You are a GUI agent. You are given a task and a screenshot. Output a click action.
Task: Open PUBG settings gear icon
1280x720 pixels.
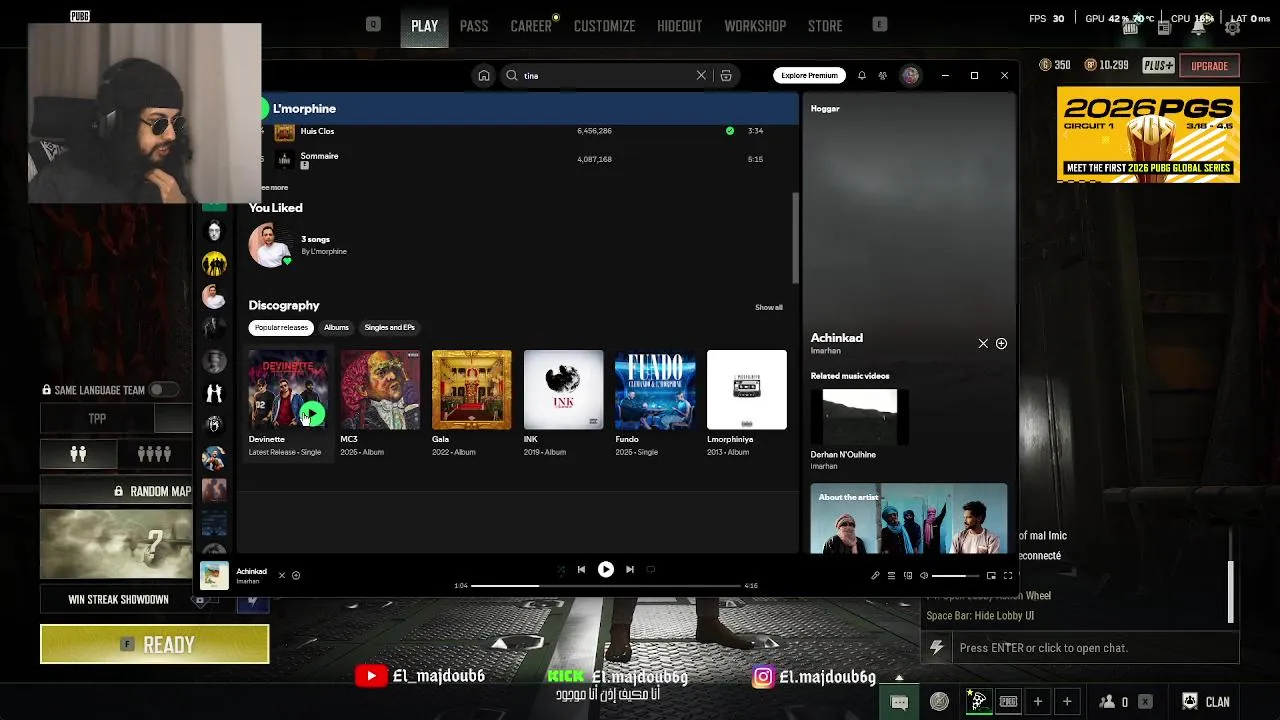click(x=1233, y=29)
